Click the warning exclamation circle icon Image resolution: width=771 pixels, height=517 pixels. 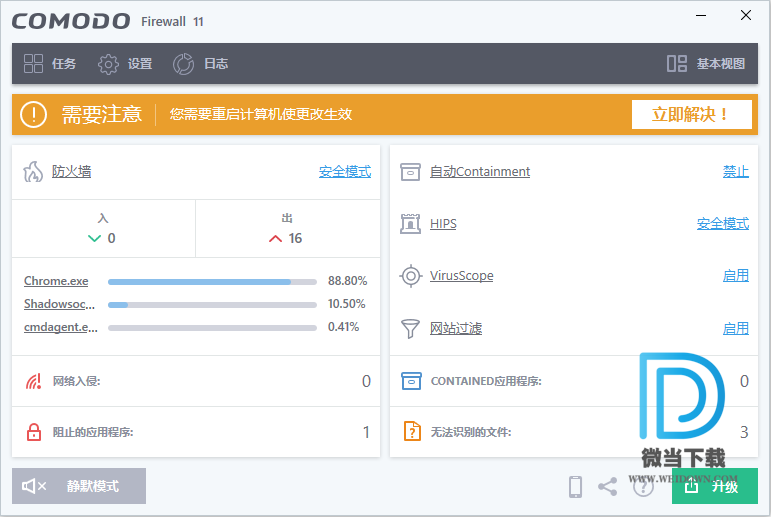(33, 115)
